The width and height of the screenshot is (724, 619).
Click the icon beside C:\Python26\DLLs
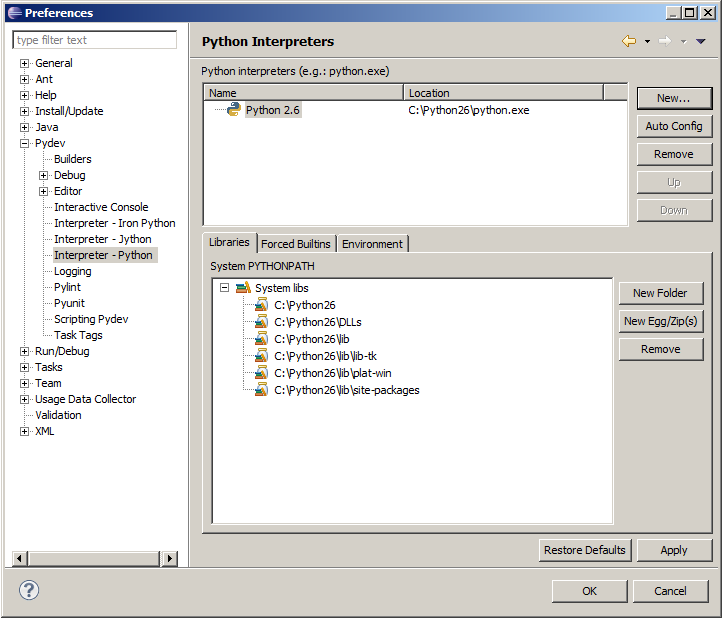coord(261,322)
